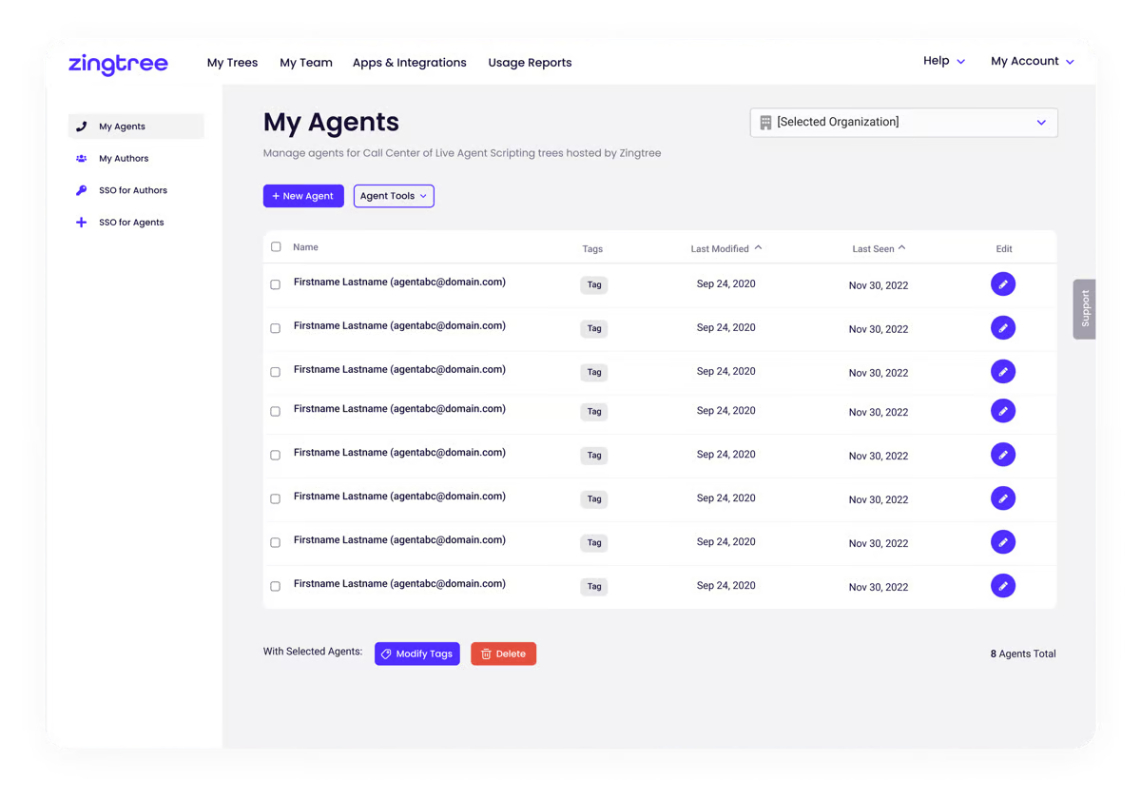This screenshot has width=1141, height=800.
Task: Click the plus icon beside SSO for Agents
Action: (x=82, y=222)
